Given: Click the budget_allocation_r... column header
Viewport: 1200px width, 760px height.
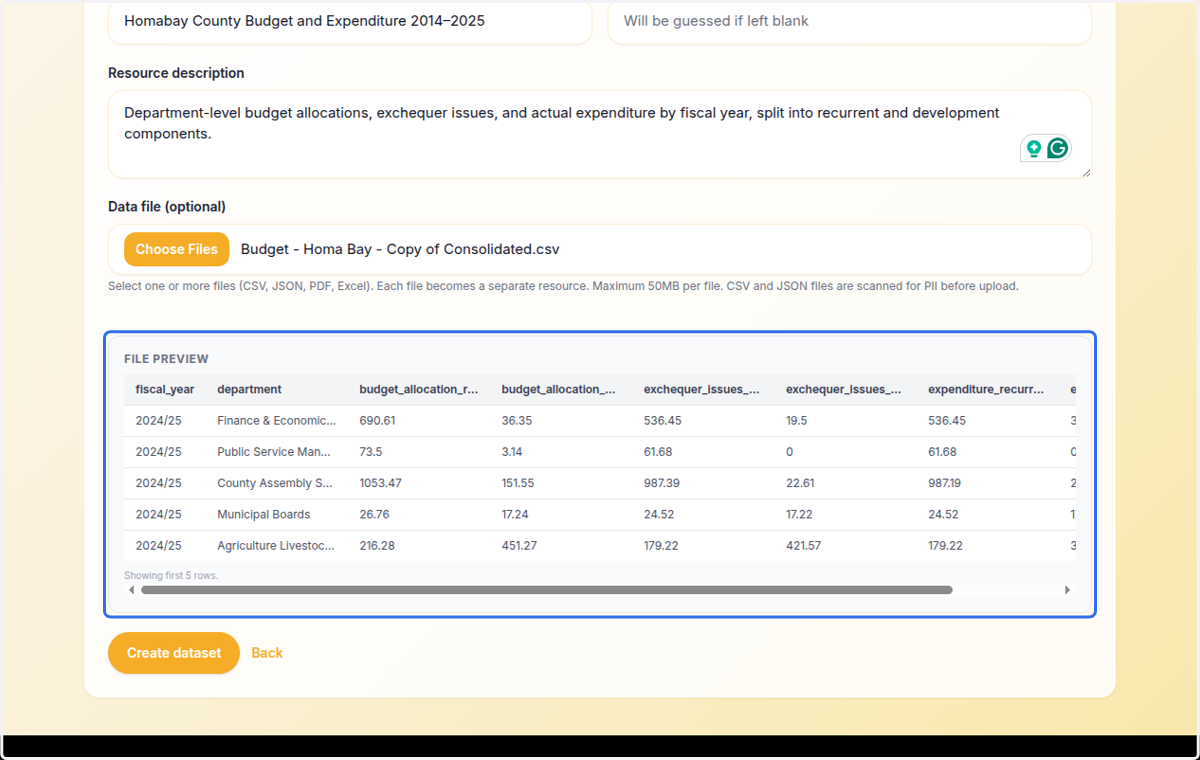Looking at the screenshot, I should [x=419, y=389].
